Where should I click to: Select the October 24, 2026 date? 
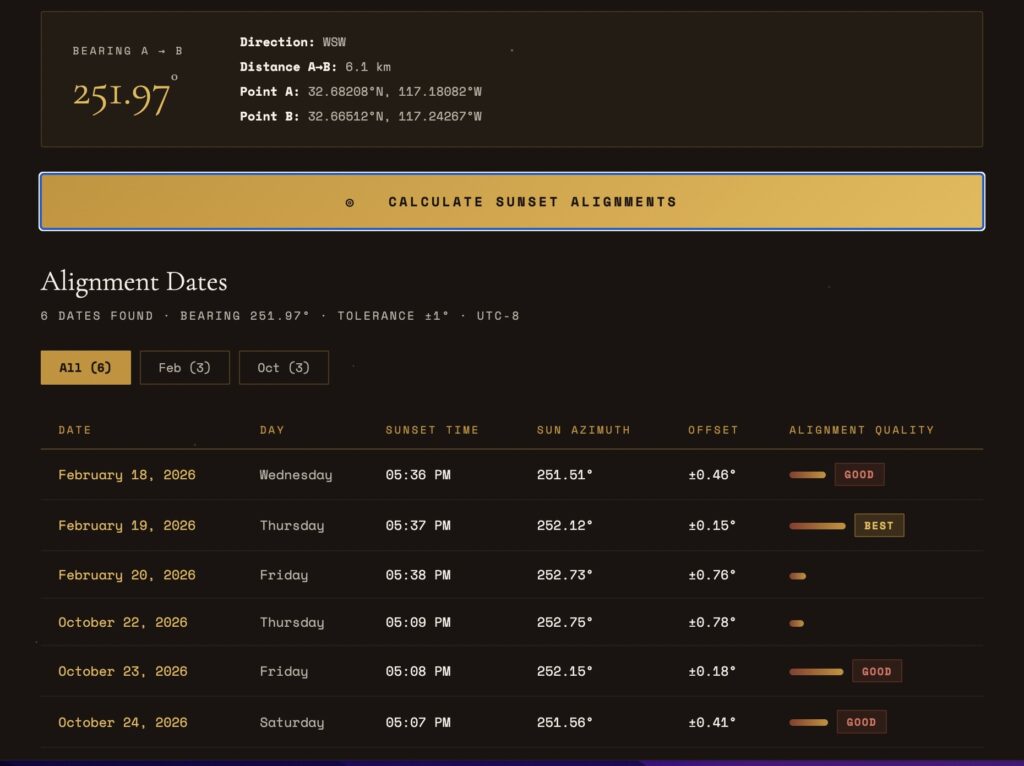pos(123,722)
